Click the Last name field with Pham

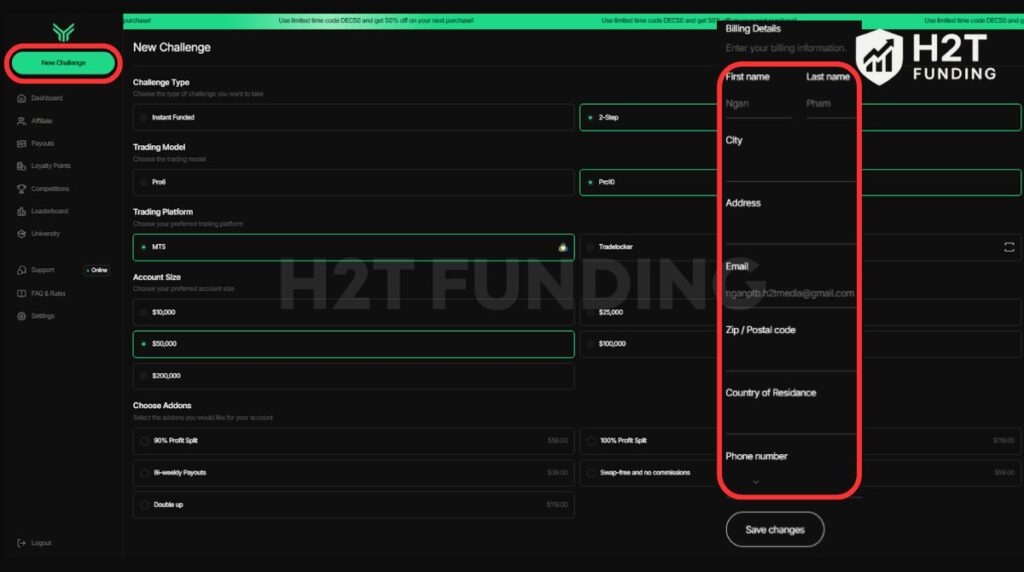pos(830,104)
